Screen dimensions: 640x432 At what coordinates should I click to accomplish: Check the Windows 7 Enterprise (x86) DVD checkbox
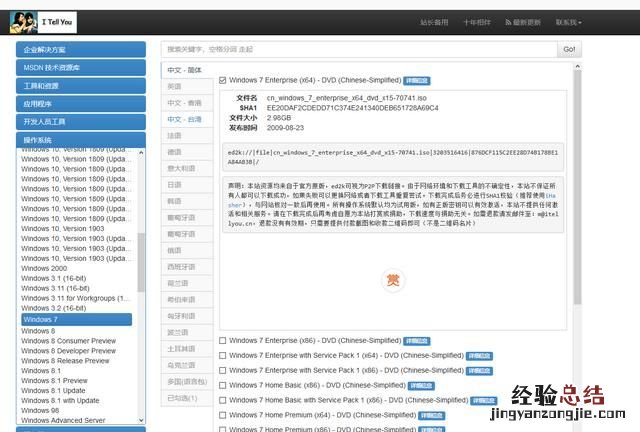coord(223,340)
